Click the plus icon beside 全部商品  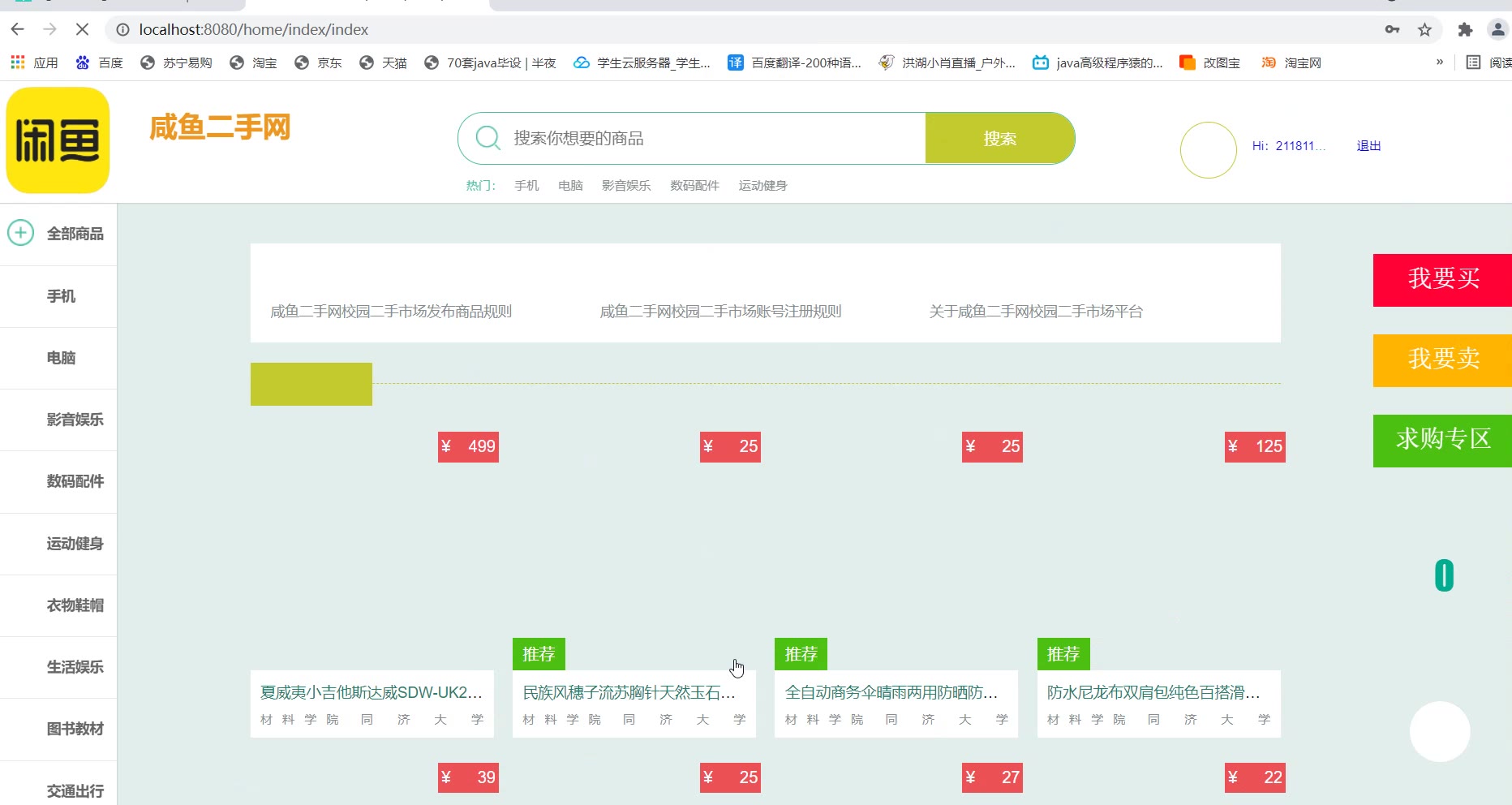20,233
